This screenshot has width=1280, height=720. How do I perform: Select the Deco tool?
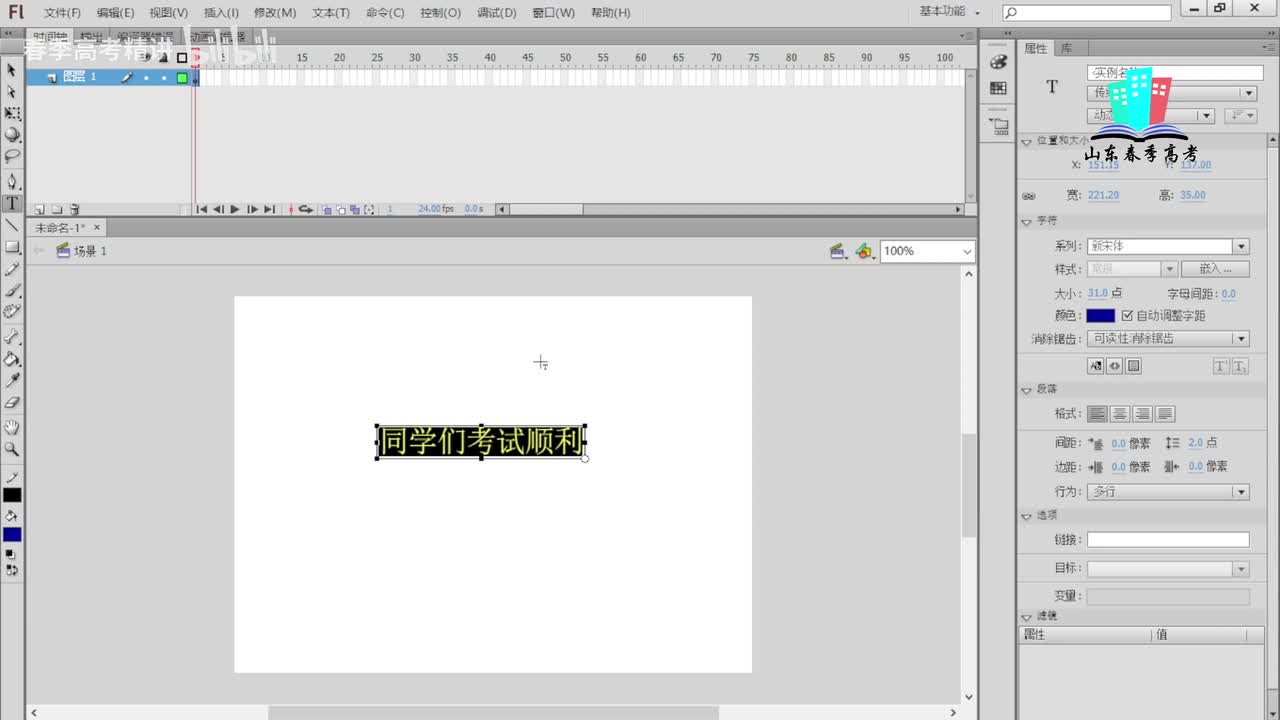point(12,313)
